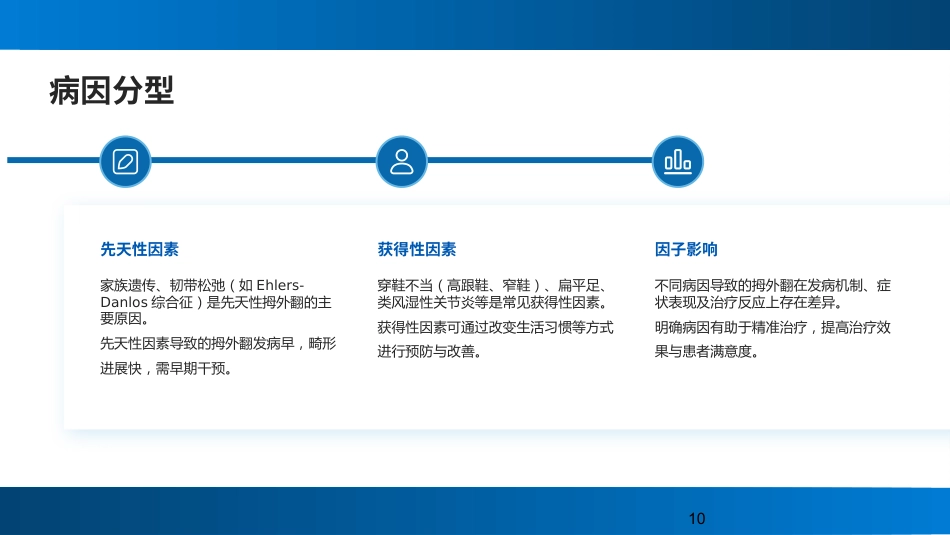
Task: Select the heading 先天性因素
Action: [x=139, y=249]
